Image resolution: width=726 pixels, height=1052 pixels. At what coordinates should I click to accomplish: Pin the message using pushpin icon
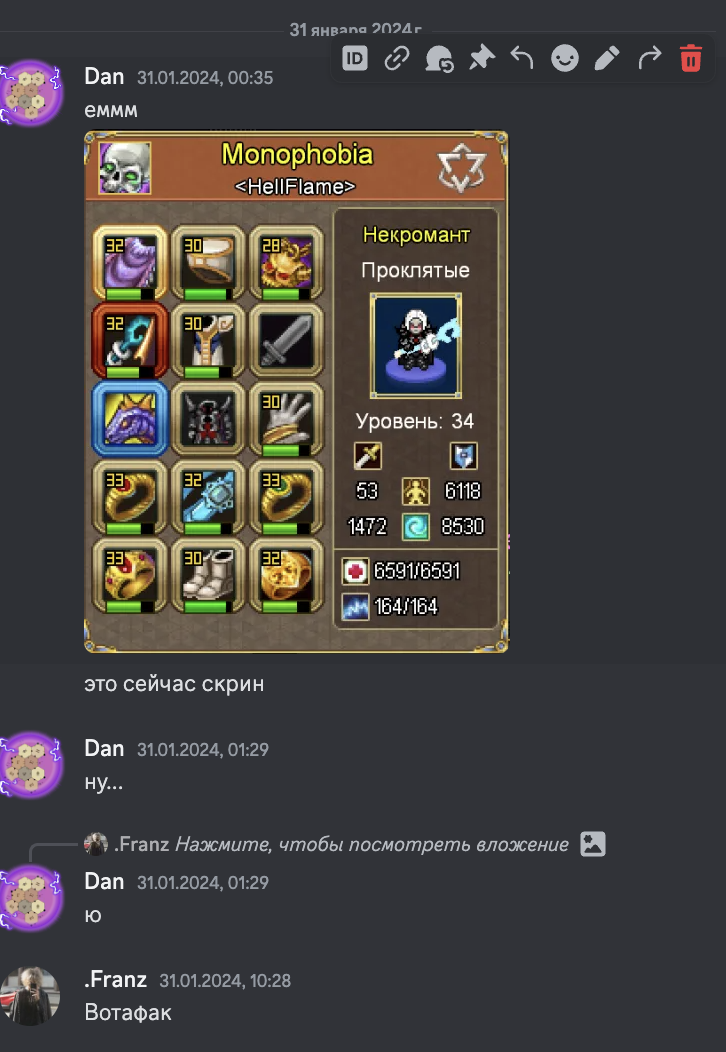point(481,58)
